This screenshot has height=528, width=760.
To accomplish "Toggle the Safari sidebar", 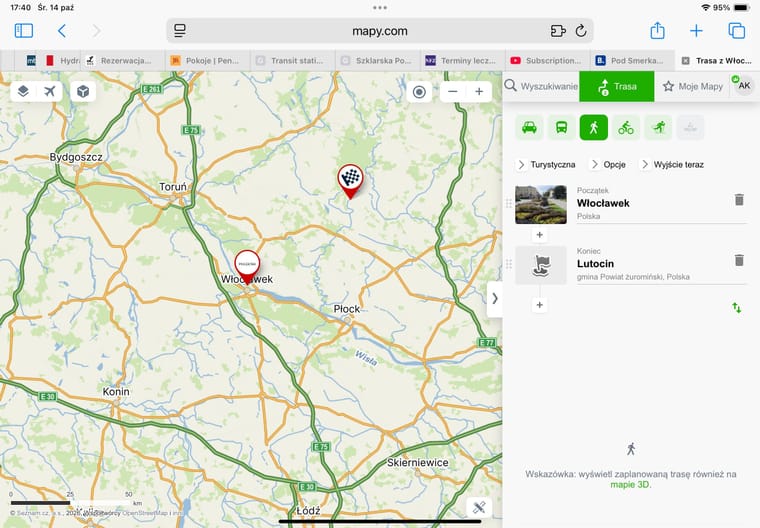I will 24,31.
